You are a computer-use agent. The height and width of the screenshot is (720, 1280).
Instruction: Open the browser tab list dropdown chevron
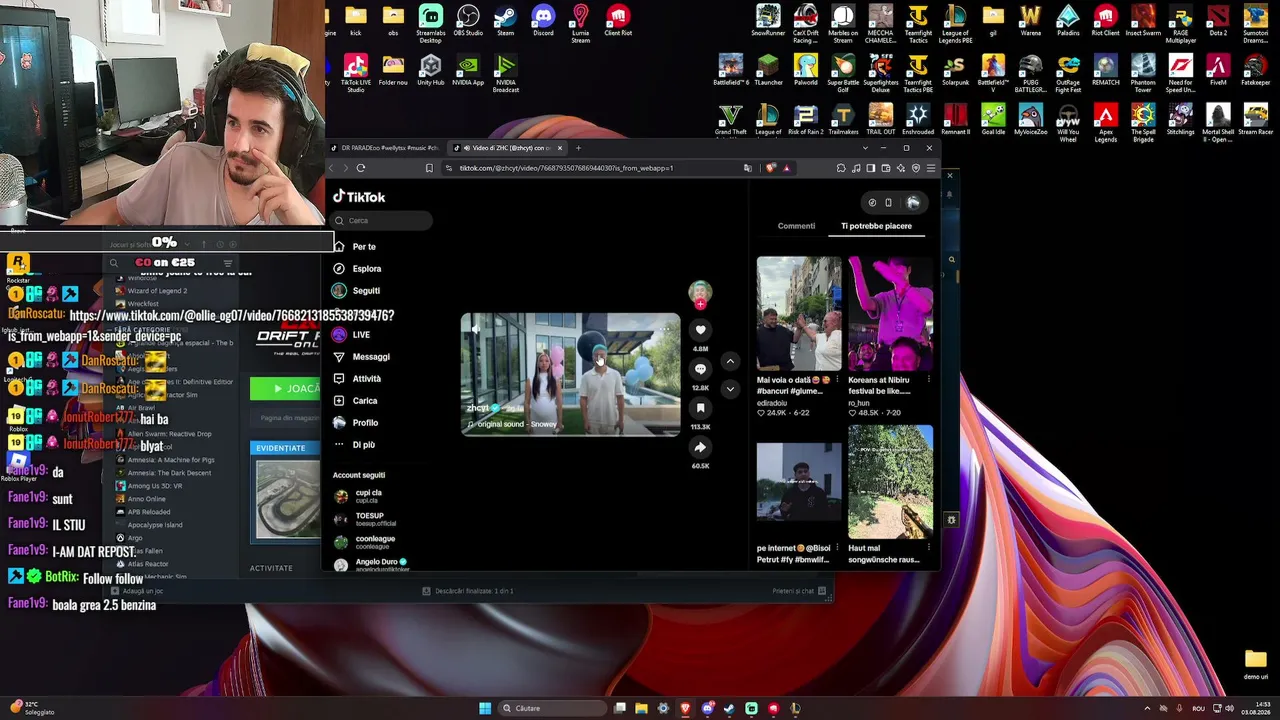coord(865,148)
